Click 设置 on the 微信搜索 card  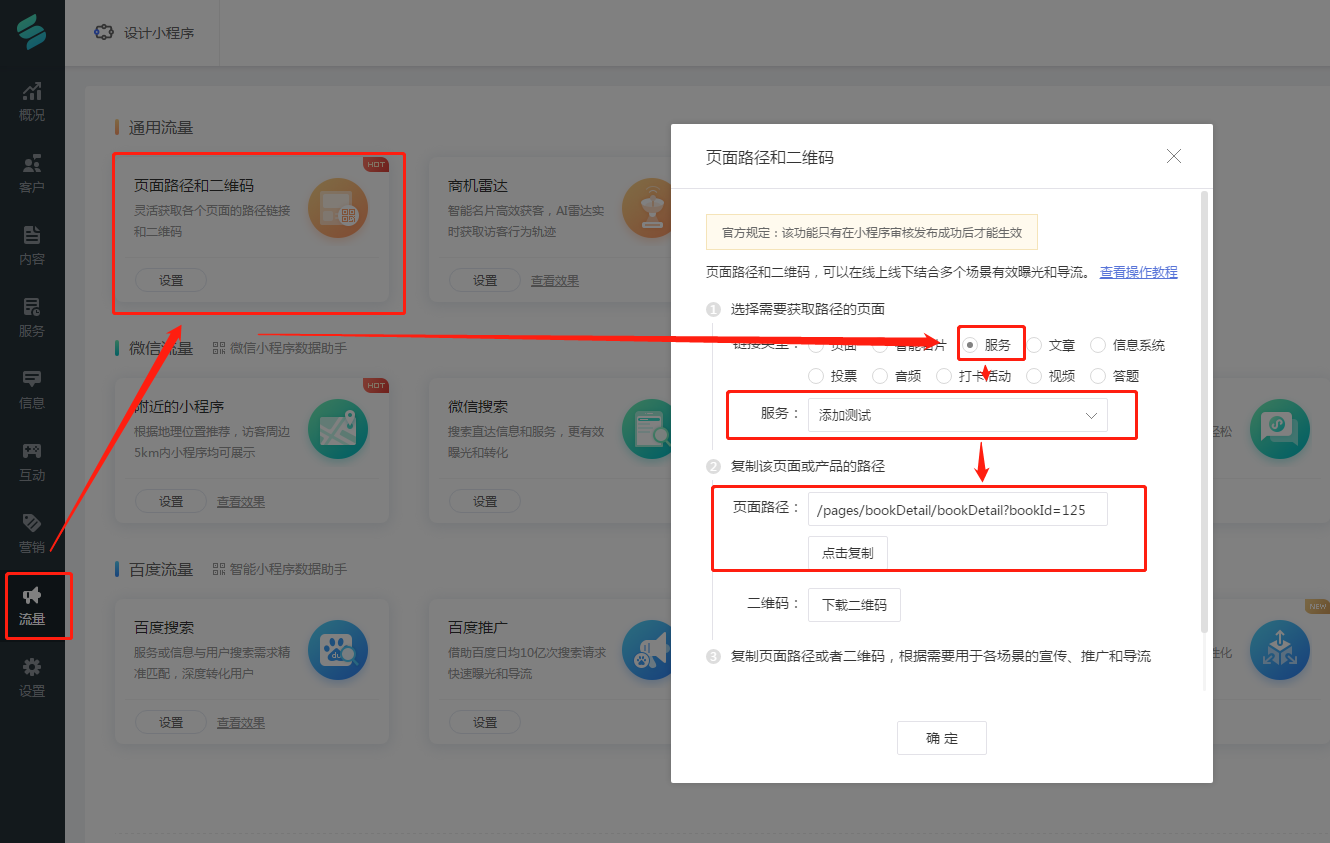coord(485,501)
